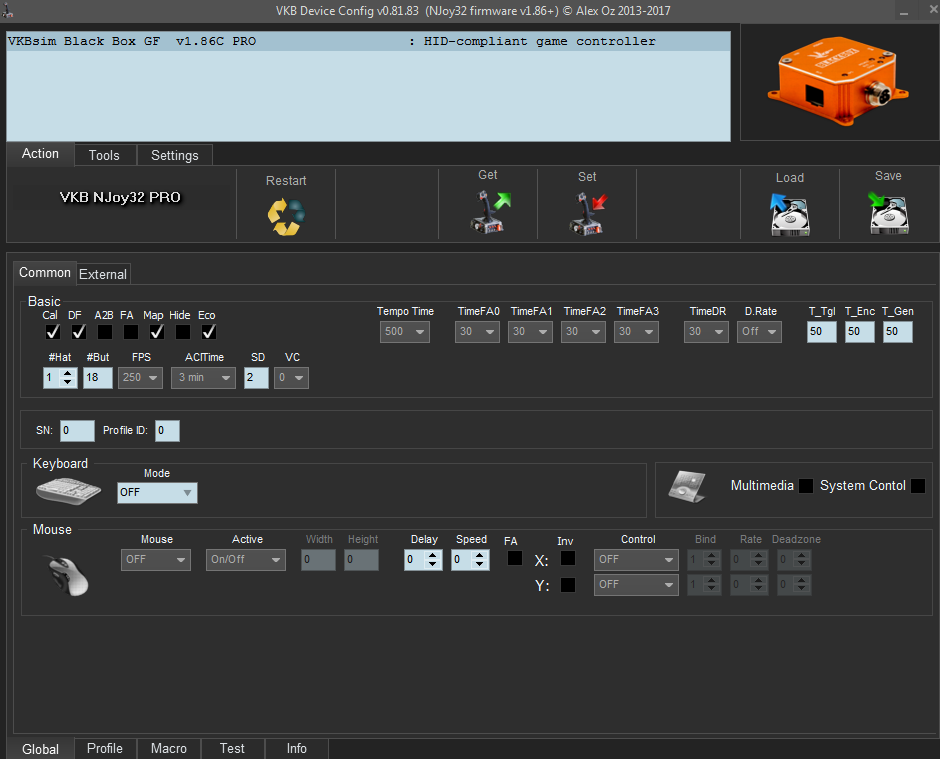This screenshot has height=759, width=940.
Task: Click the Profile ID input field
Action: click(167, 430)
